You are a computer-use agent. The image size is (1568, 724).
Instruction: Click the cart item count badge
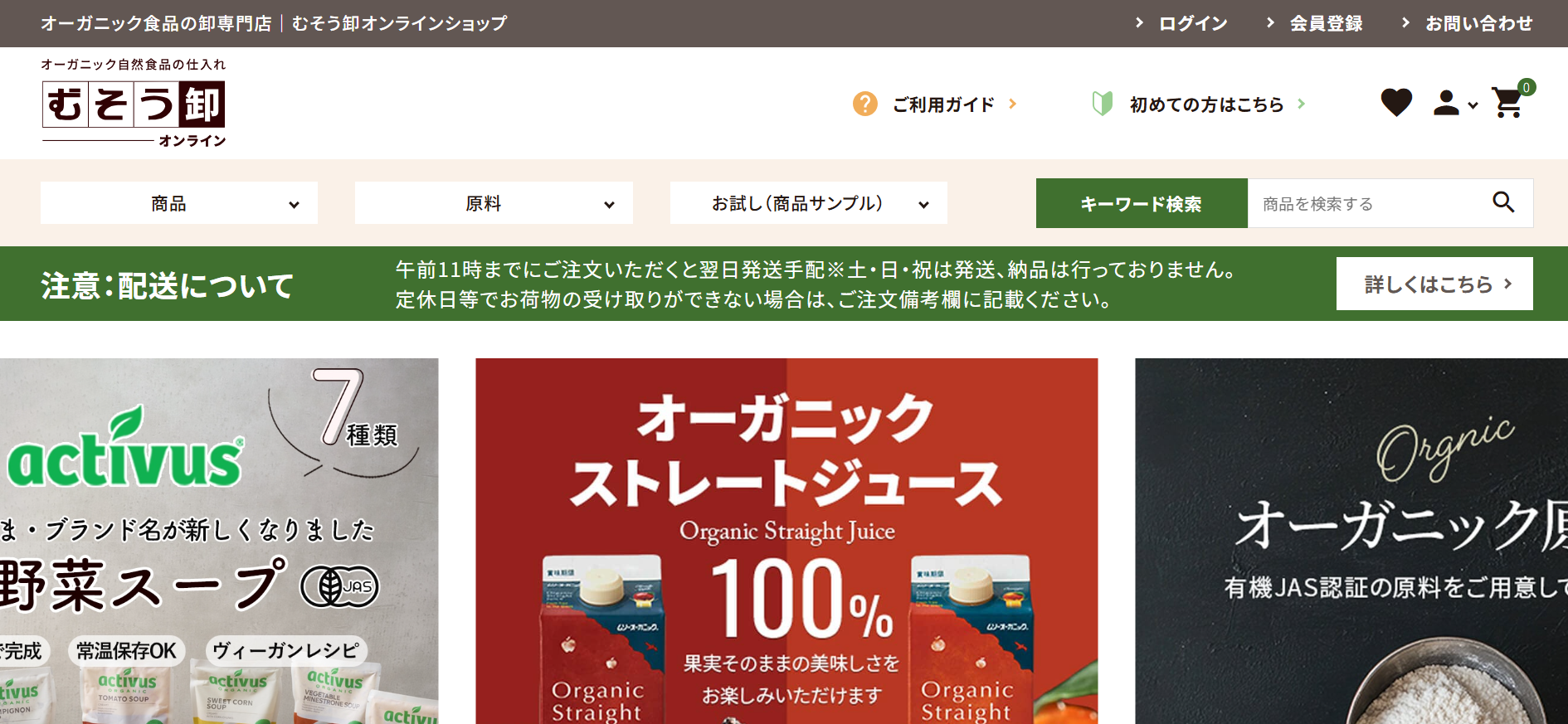[1527, 87]
